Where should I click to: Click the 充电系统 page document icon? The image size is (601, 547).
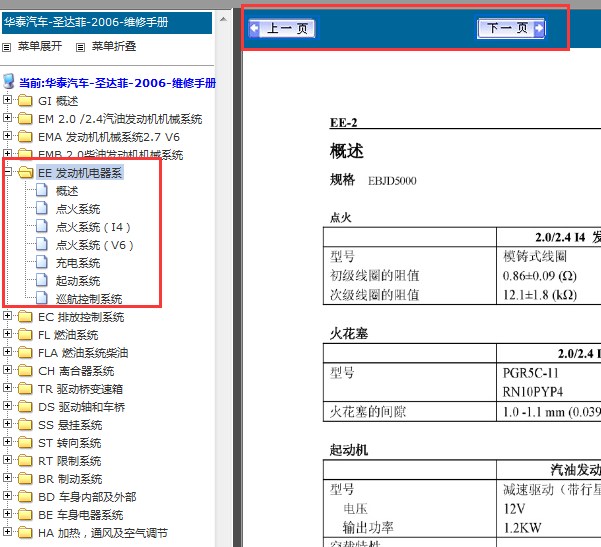41,262
